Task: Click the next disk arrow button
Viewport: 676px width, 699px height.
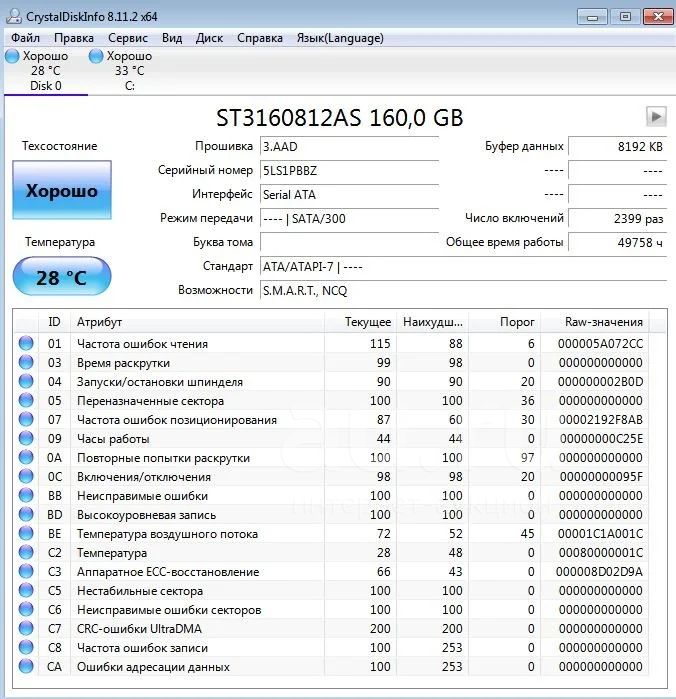Action: tap(656, 117)
